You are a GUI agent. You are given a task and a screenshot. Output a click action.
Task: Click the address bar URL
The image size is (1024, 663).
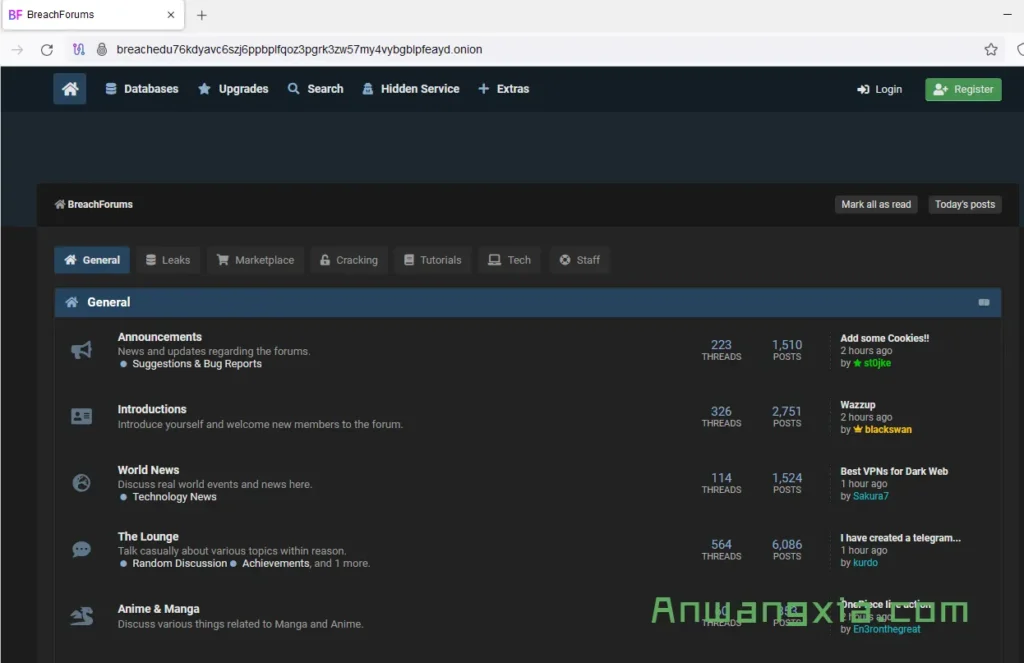point(299,50)
